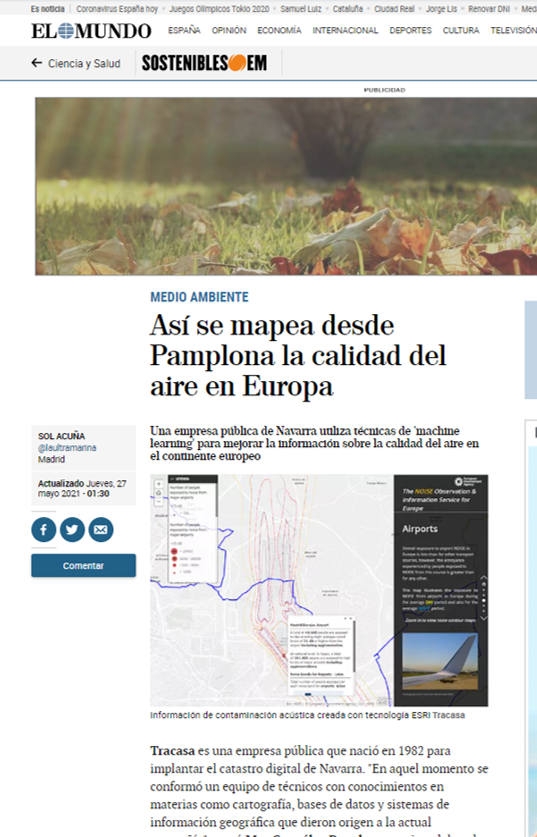Open Cataluña trending link

348,9
